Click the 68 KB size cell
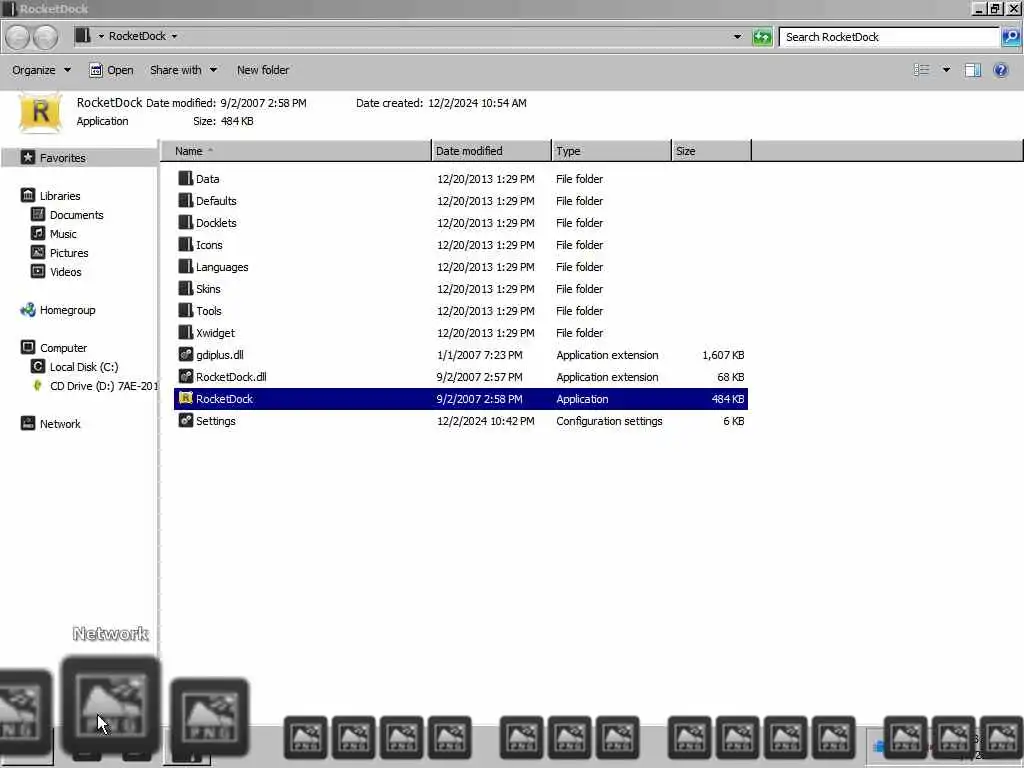This screenshot has width=1024, height=768. coord(731,377)
